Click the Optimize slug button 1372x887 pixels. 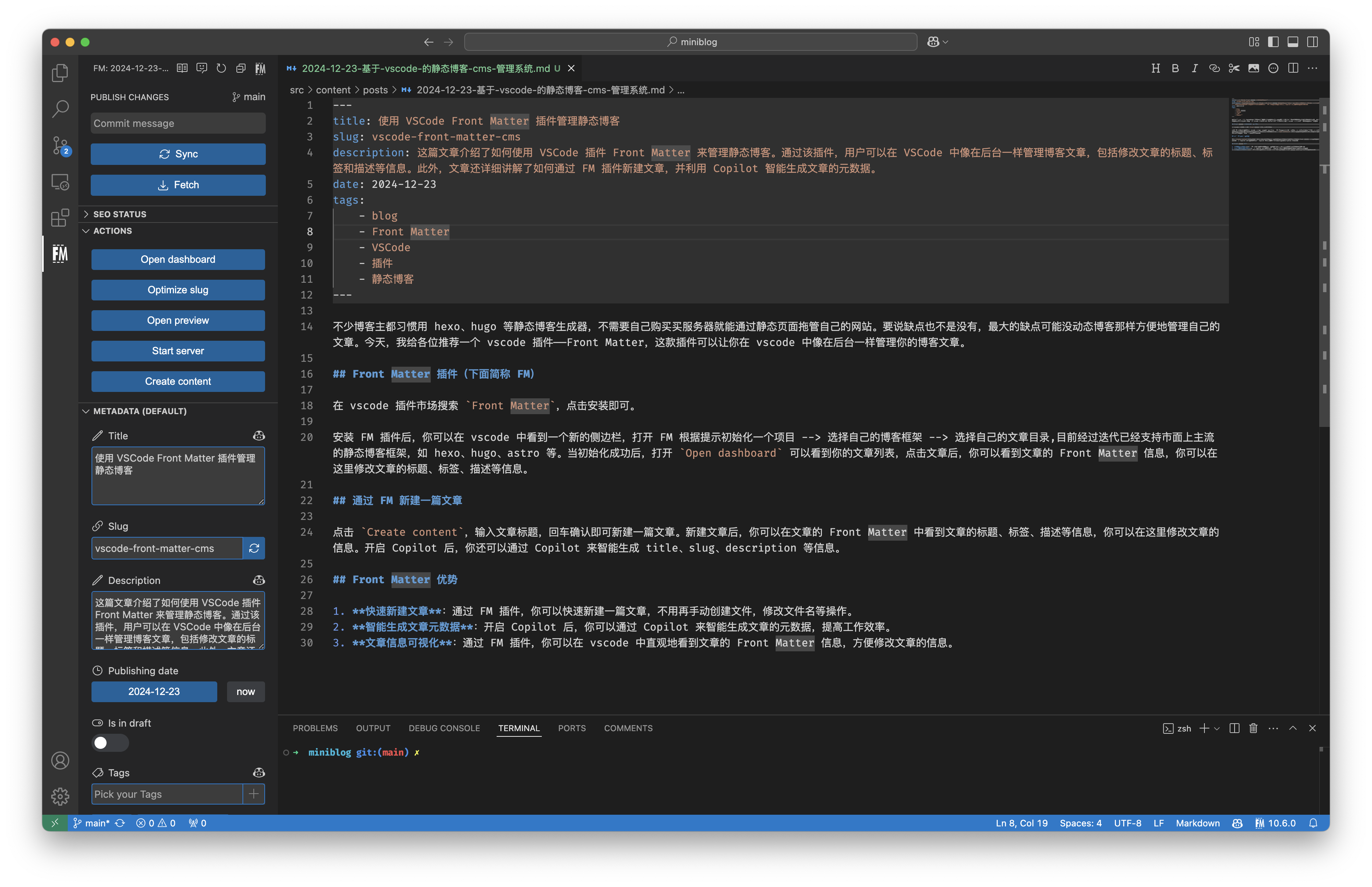coord(178,290)
